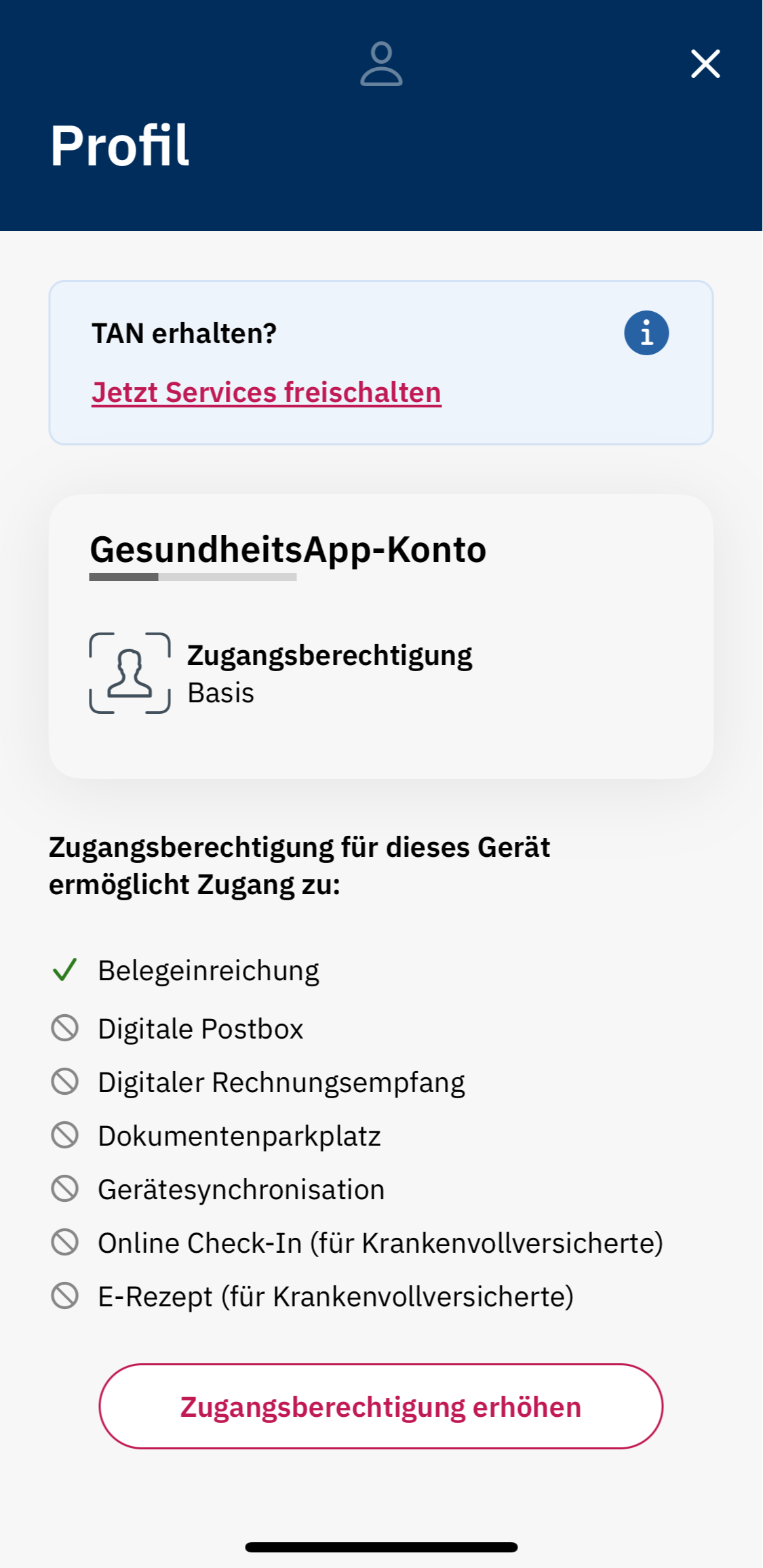Close the Profil screen with X
763x1568 pixels.
(705, 64)
